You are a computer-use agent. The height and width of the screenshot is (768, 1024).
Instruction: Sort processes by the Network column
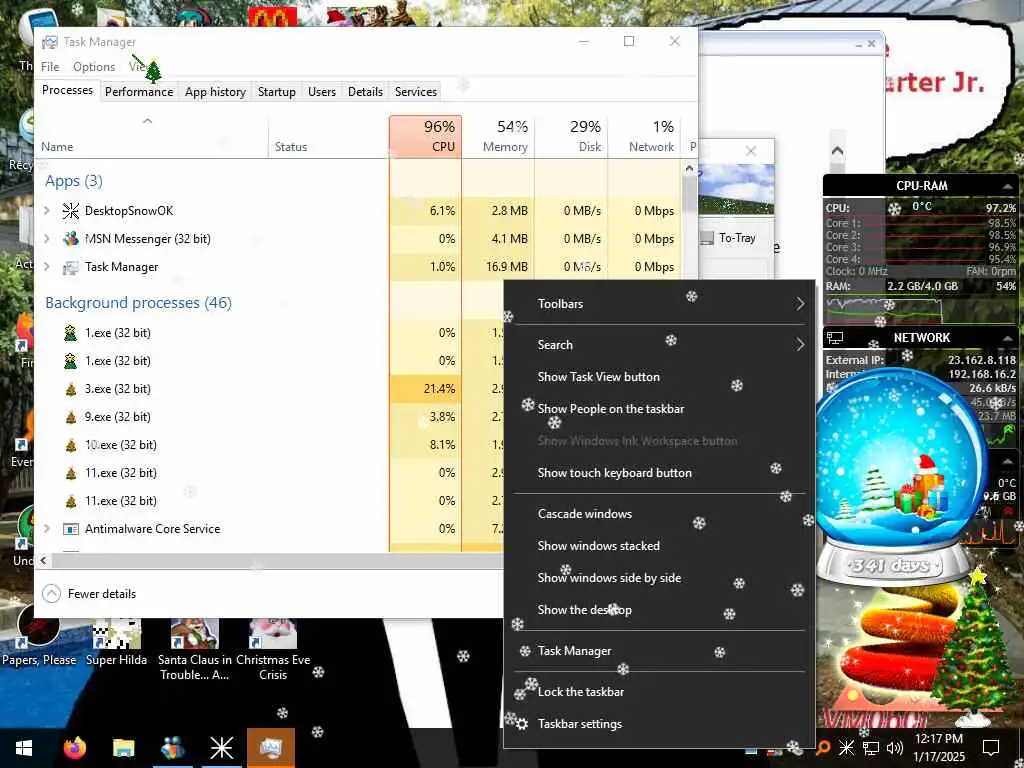[x=645, y=136]
